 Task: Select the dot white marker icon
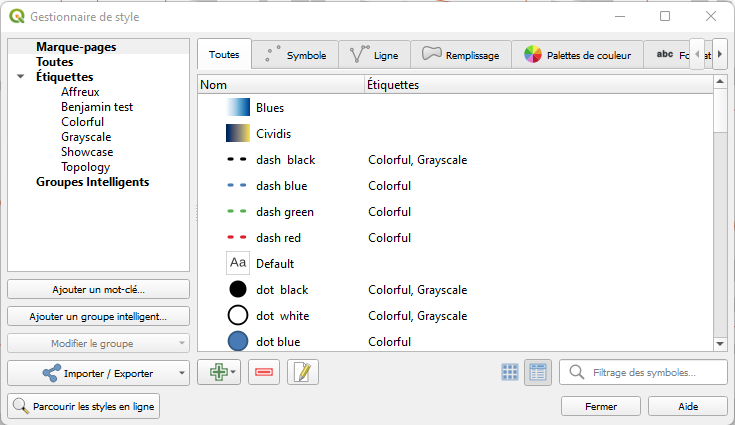coord(238,315)
